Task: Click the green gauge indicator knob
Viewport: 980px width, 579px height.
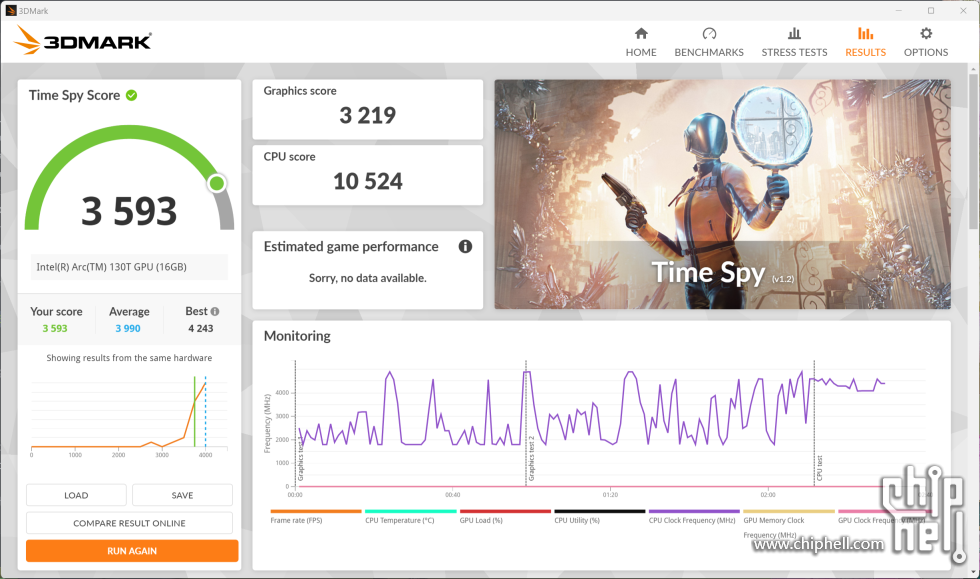Action: pyautogui.click(x=217, y=183)
